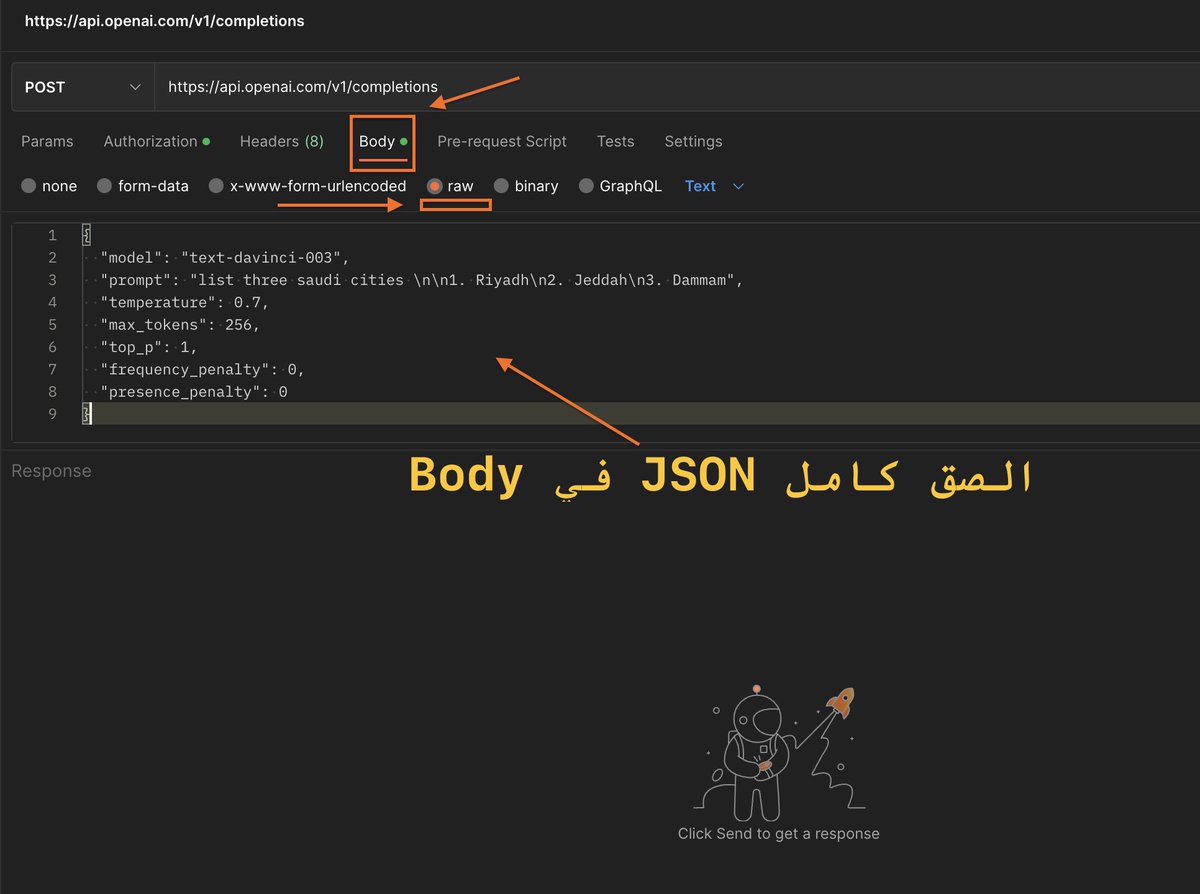Click the "frequency_penalty": 0 line
This screenshot has height=894, width=1200.
tap(201, 369)
